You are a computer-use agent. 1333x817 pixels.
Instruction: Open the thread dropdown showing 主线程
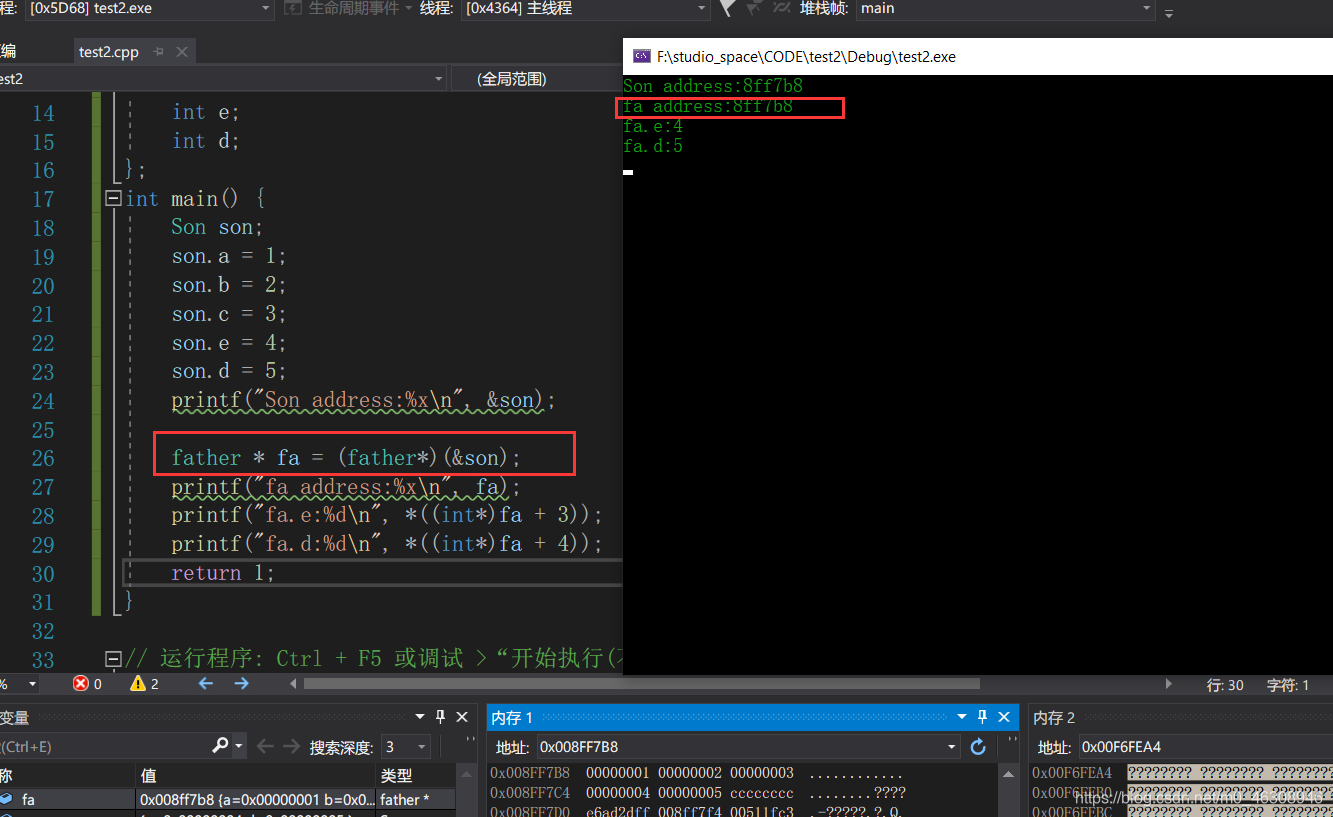(585, 9)
